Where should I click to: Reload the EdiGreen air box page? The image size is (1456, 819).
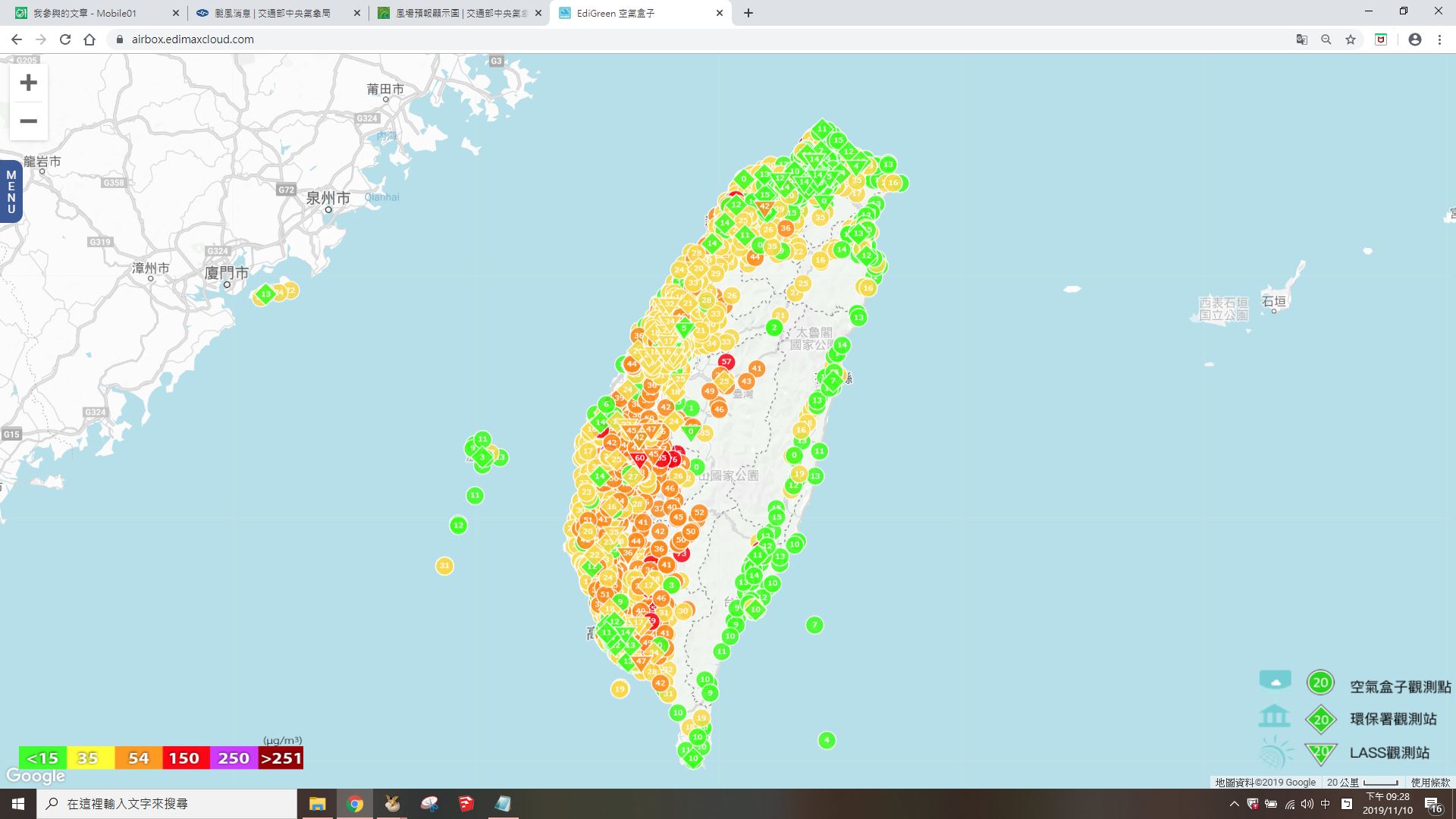click(65, 39)
